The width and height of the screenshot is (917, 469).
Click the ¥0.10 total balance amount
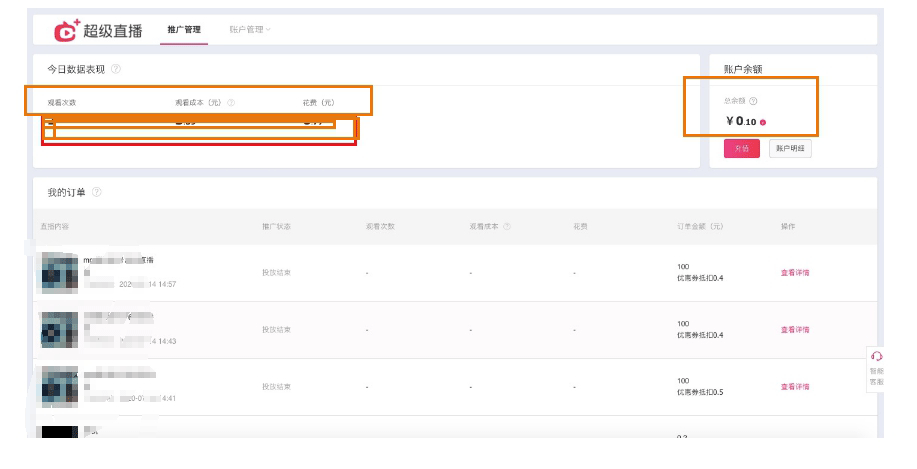(741, 122)
